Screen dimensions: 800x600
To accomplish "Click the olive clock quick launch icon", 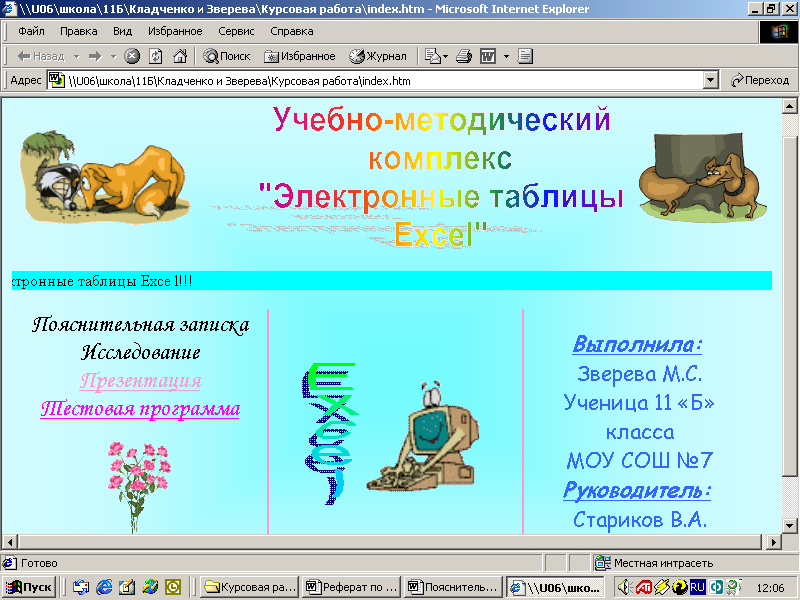I will click(x=173, y=587).
